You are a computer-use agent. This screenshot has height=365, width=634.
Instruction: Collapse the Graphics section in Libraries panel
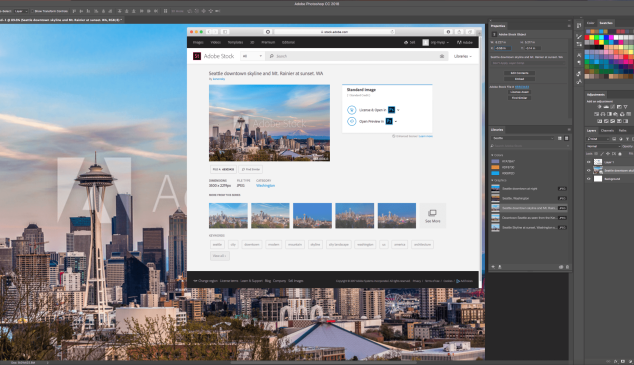pyautogui.click(x=492, y=180)
